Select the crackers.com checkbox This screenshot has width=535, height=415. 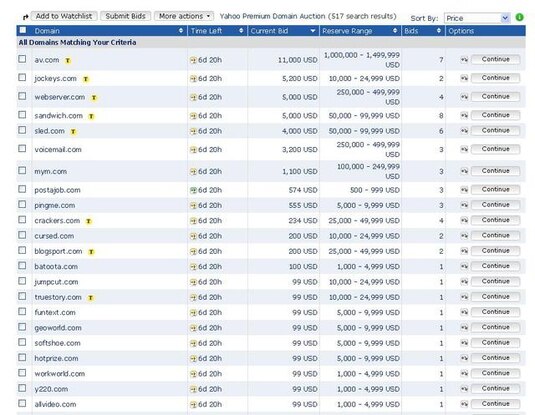(22, 220)
